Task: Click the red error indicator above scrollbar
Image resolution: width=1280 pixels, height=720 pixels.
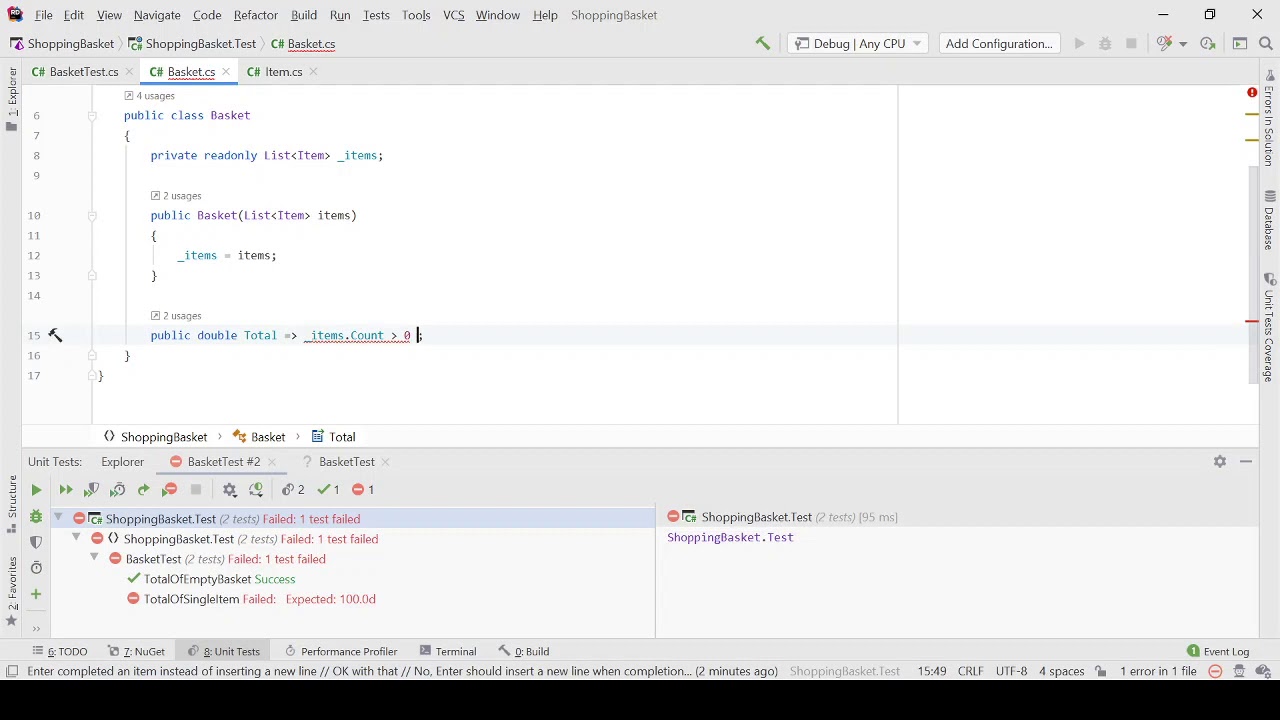Action: tap(1251, 93)
